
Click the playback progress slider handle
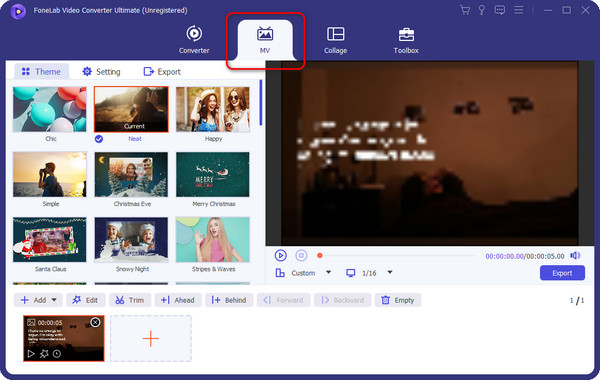pos(320,255)
